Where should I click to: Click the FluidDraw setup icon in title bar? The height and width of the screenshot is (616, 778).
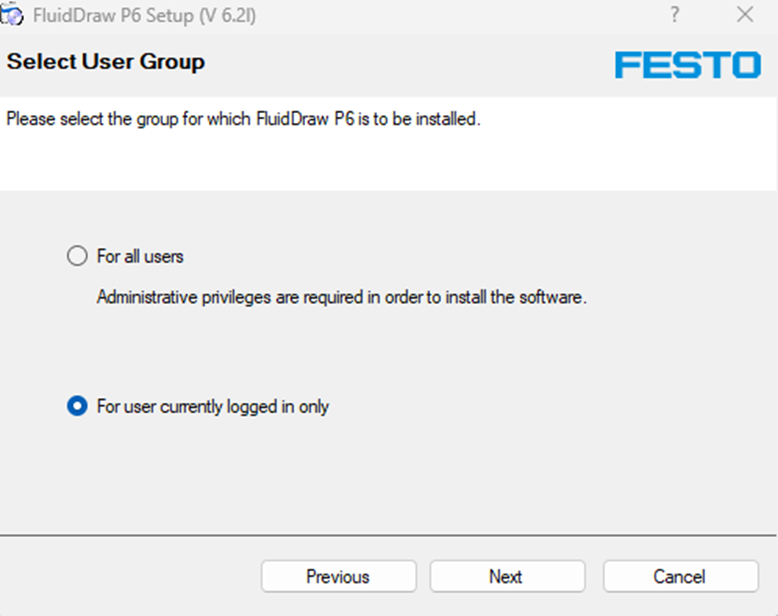pyautogui.click(x=12, y=14)
